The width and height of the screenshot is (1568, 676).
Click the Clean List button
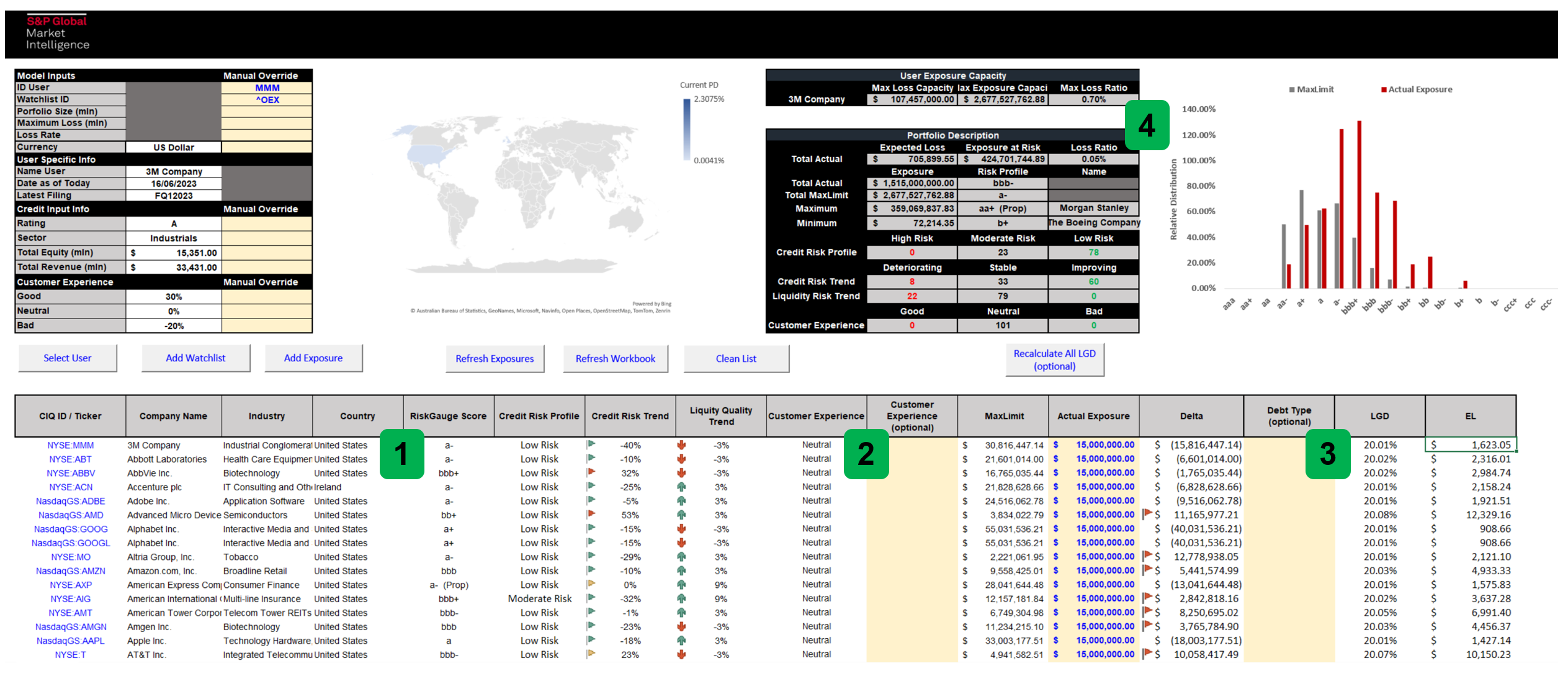[x=736, y=359]
